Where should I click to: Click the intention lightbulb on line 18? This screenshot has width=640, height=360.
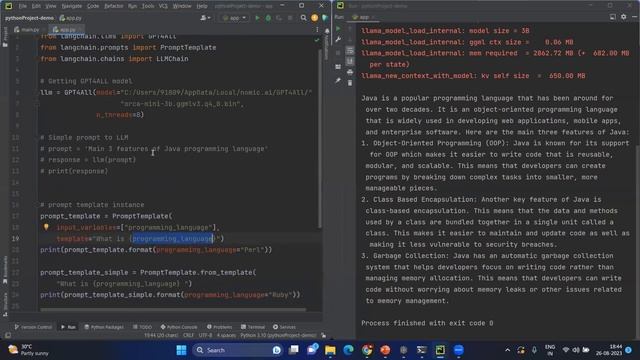pos(46,227)
